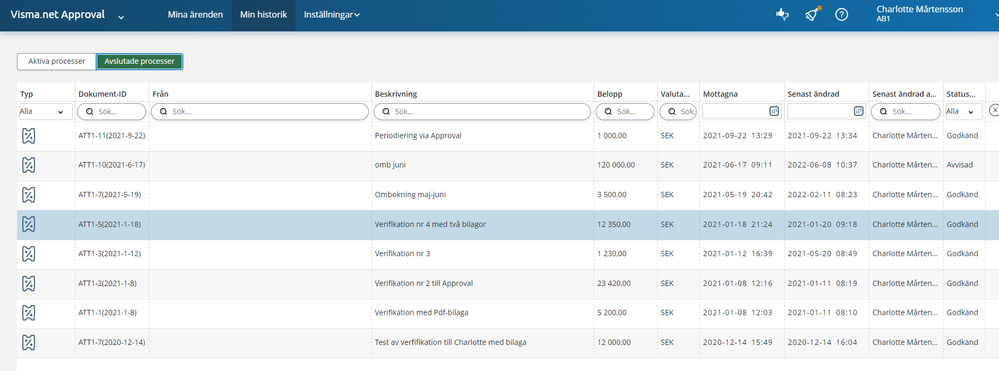Click the rocket announcements icon
The image size is (999, 371).
click(x=812, y=14)
